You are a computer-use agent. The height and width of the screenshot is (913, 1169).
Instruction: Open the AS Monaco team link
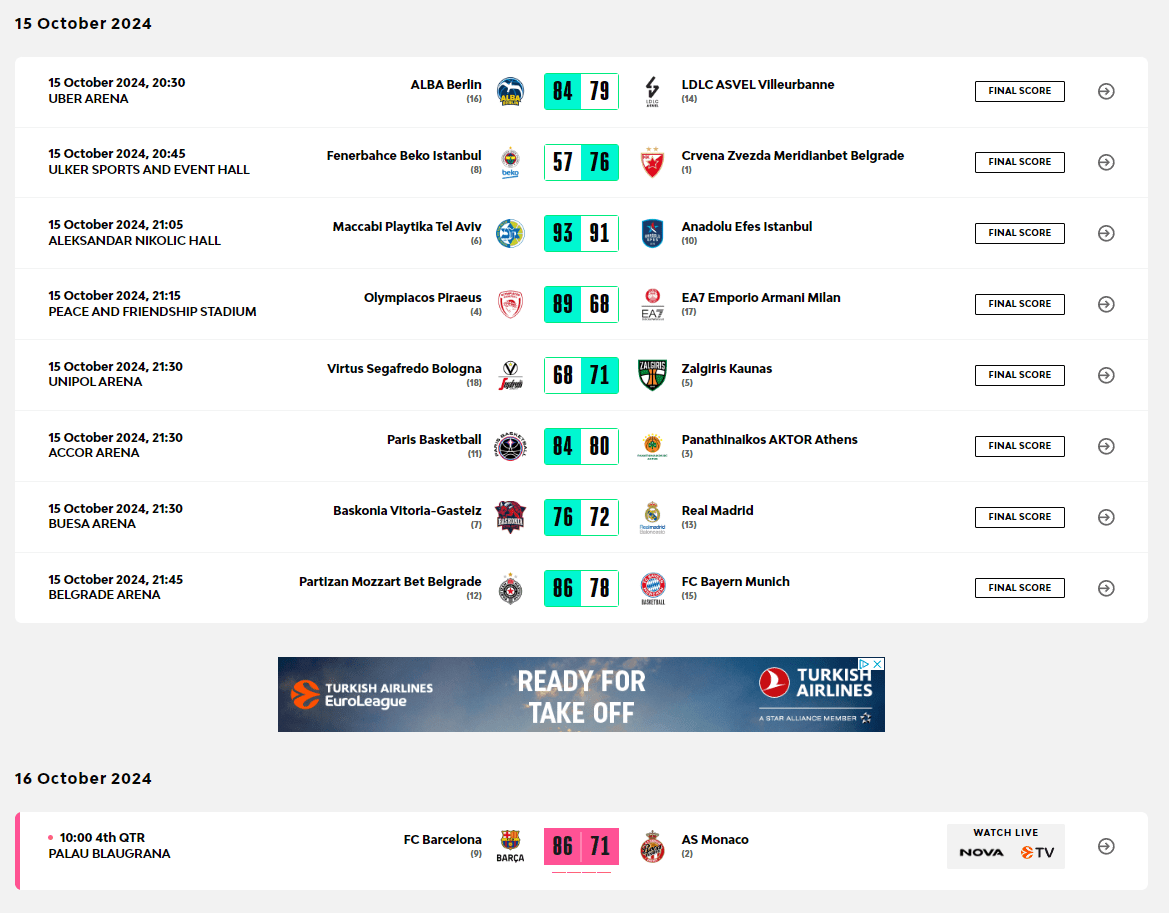click(715, 840)
